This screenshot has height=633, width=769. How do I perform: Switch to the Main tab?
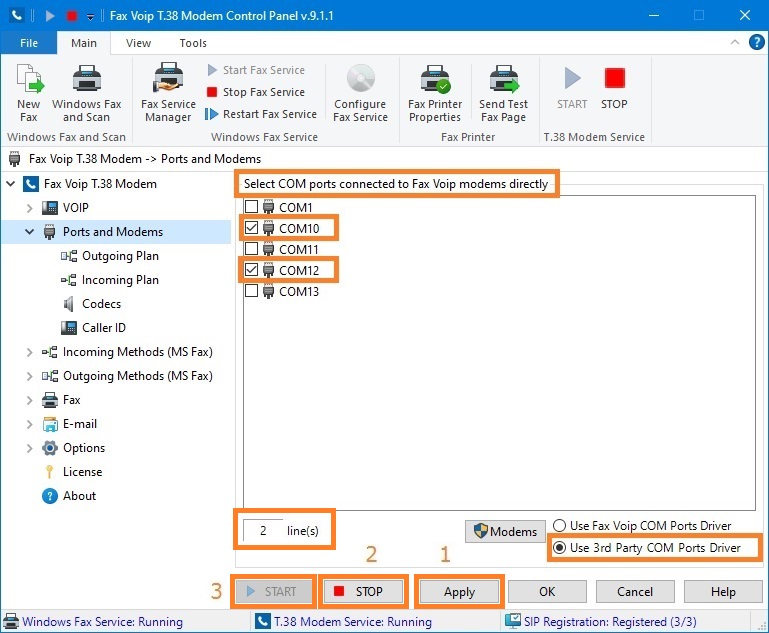click(84, 43)
